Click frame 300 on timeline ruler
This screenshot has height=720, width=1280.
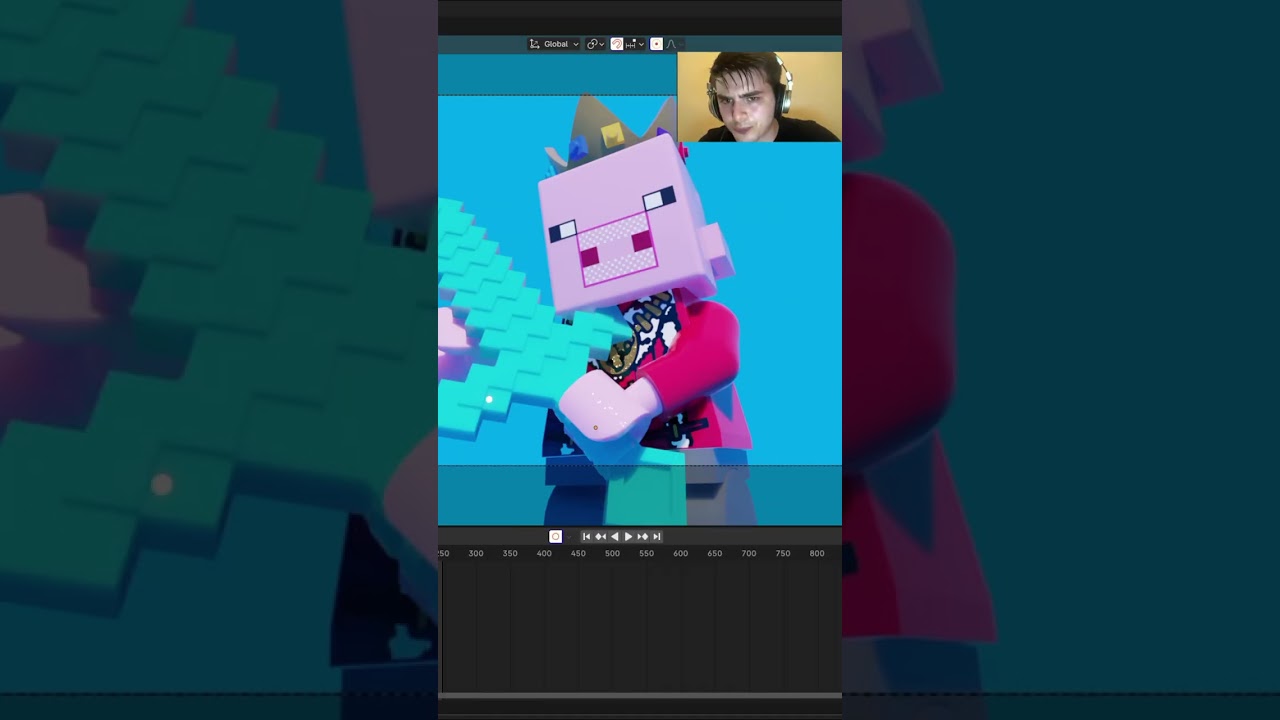click(x=476, y=553)
